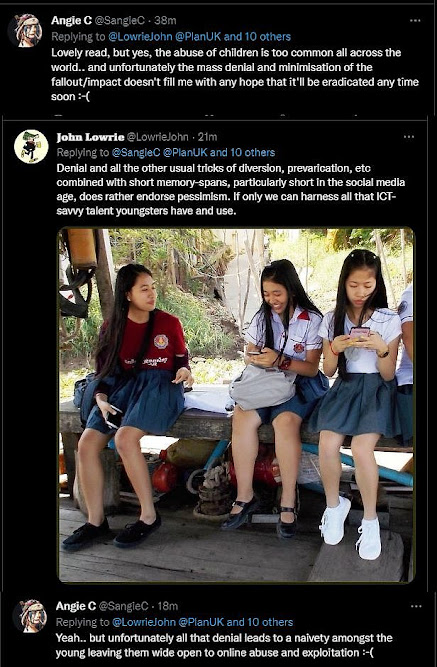
Task: Click the @PlanUK mention in the first reply line
Action: [198, 37]
